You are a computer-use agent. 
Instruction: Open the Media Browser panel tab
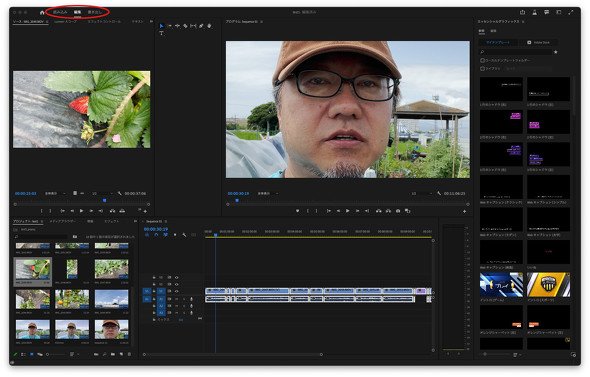(x=62, y=221)
